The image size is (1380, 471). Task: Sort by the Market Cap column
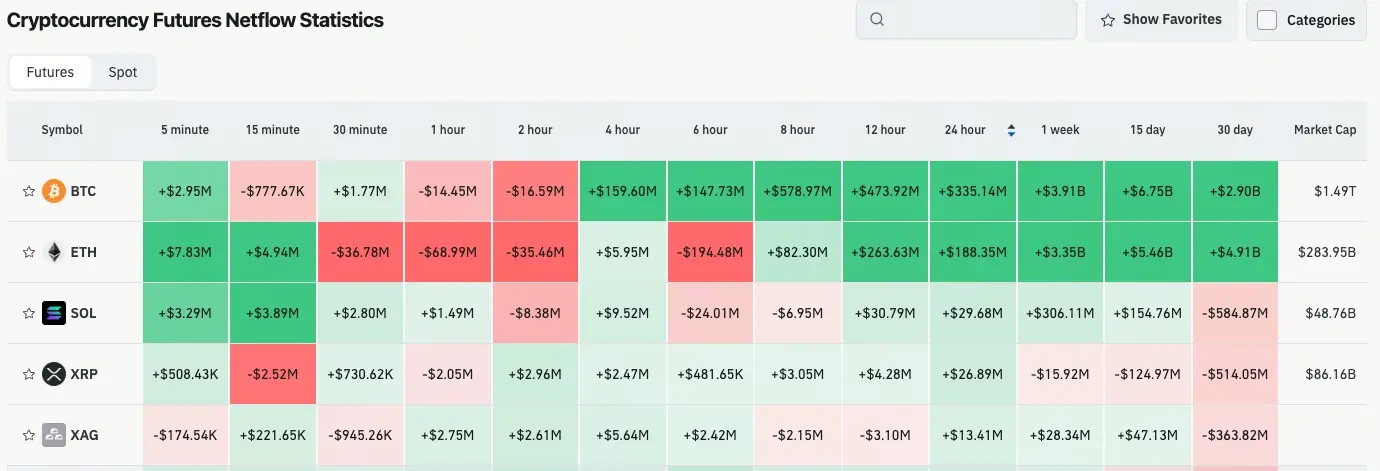coord(1324,130)
